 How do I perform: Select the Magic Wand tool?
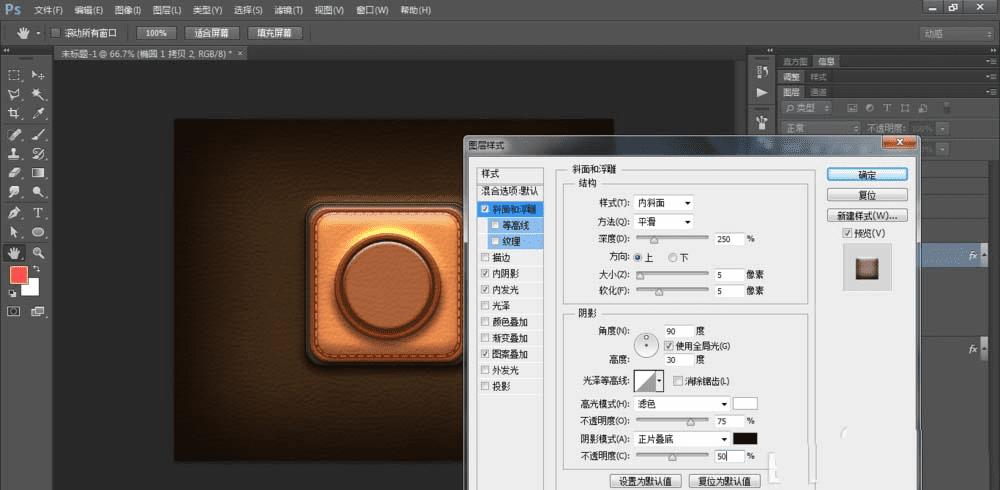[38, 94]
